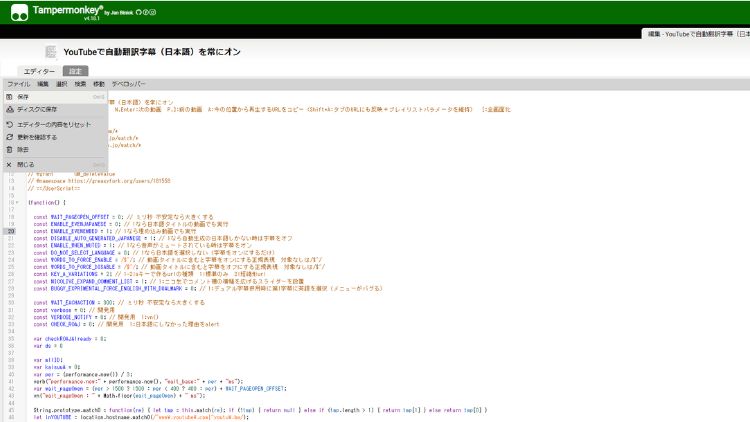The height and width of the screenshot is (422, 750).
Task: Click line number 41 in the gutter
Action: point(11,381)
